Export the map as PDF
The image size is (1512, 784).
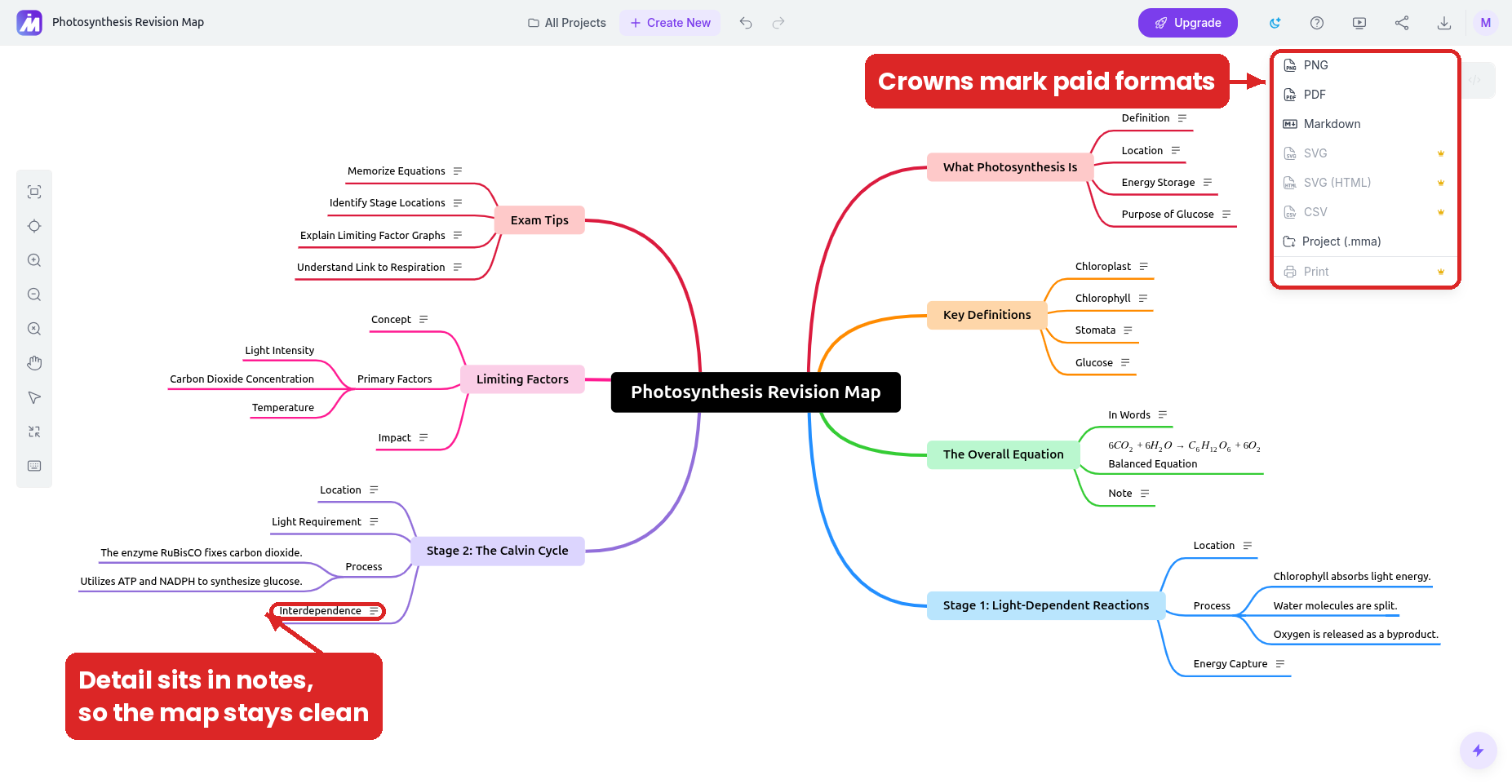coord(1365,95)
